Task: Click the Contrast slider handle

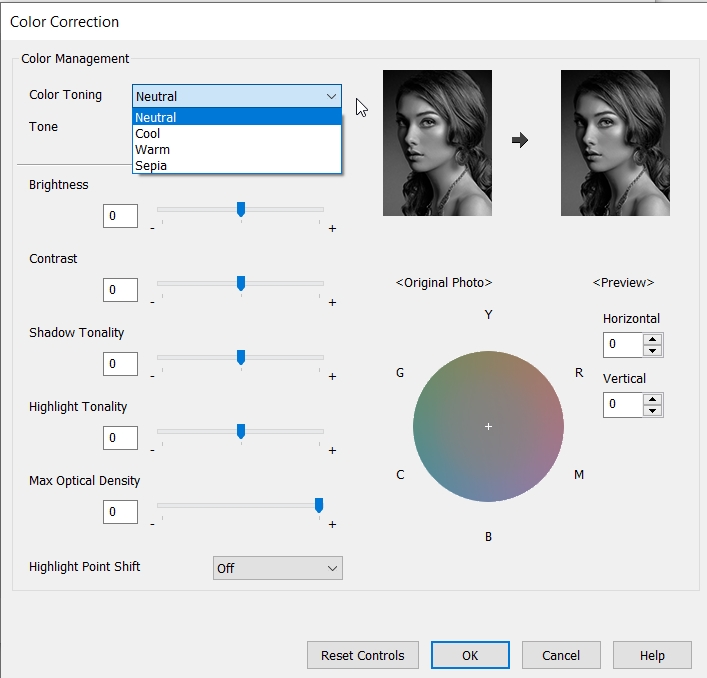Action: click(241, 283)
